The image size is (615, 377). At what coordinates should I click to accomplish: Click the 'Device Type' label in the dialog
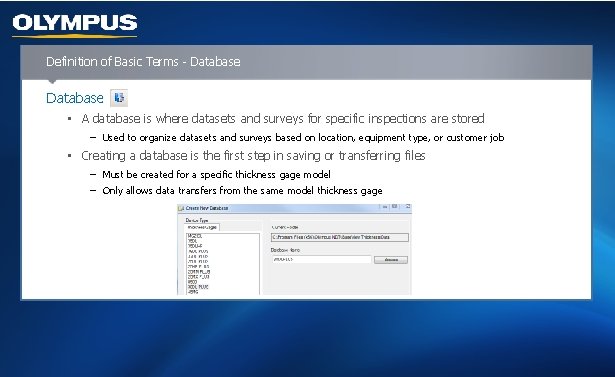point(197,220)
